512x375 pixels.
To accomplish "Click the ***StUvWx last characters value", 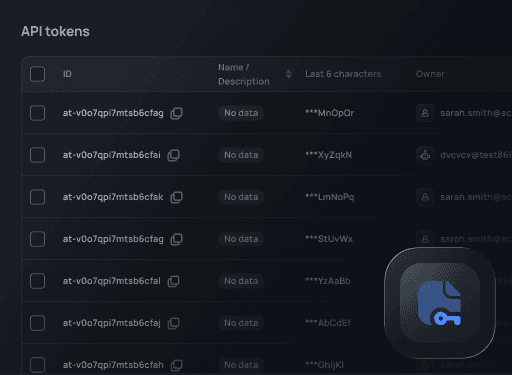I will click(x=329, y=239).
